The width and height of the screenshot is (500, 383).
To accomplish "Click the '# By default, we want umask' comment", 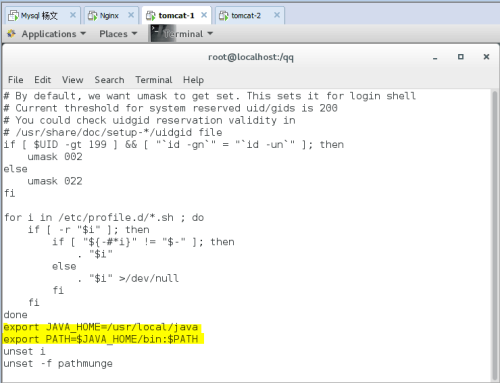I will [210, 96].
